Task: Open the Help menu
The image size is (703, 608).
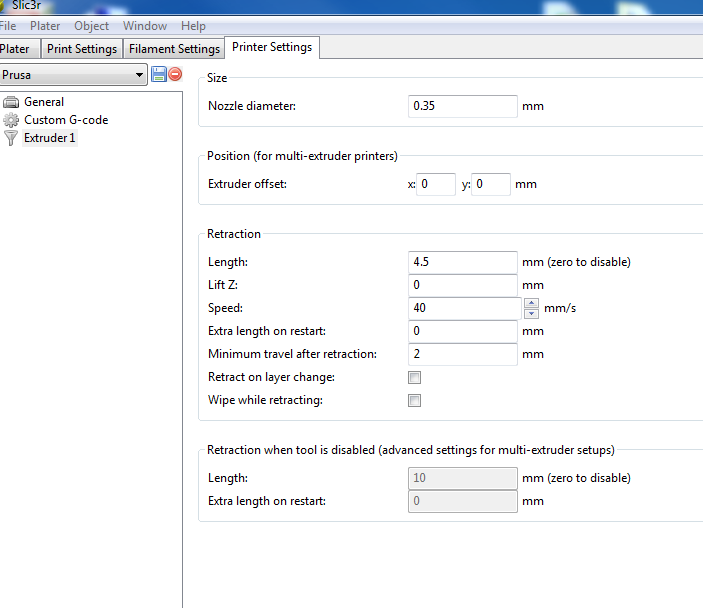Action: tap(193, 26)
